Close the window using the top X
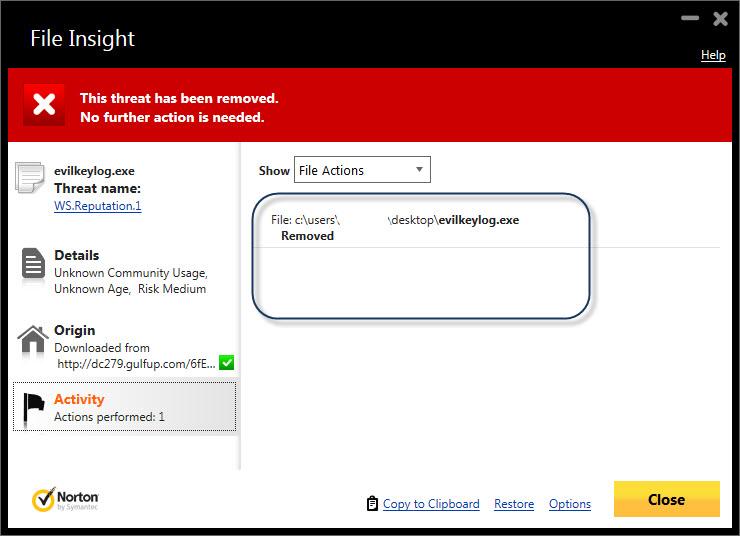Screen dimensions: 740x536 tap(721, 19)
